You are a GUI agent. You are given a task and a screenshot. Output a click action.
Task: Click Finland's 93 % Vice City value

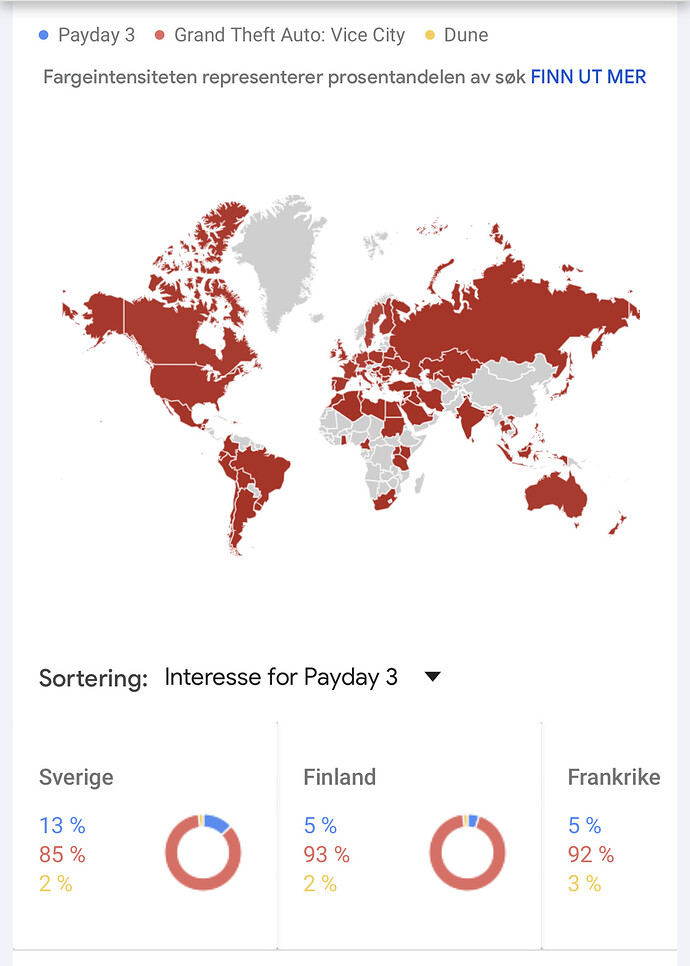[327, 854]
